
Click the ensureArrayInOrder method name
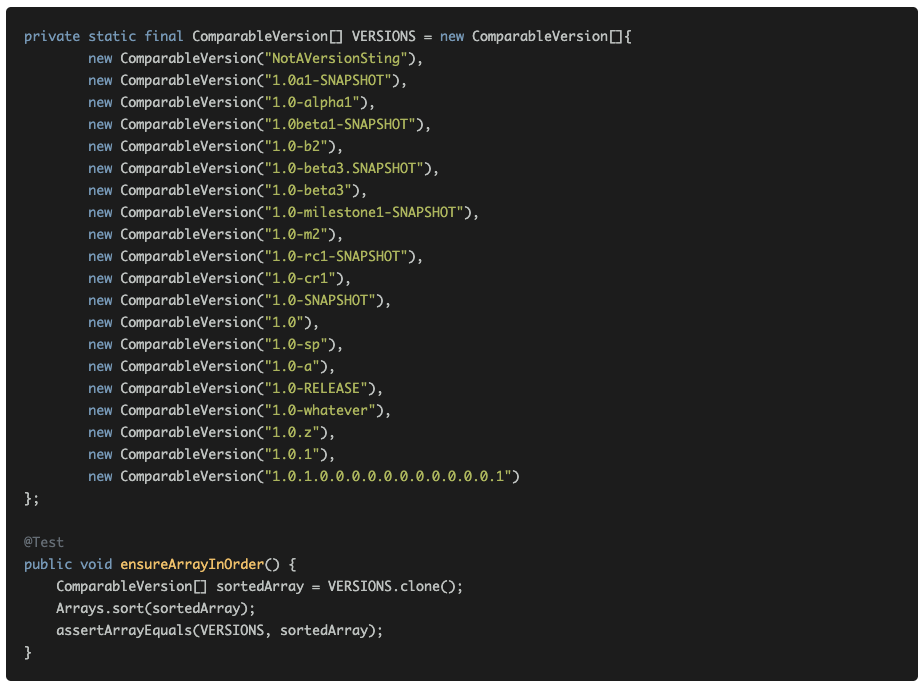(x=192, y=564)
